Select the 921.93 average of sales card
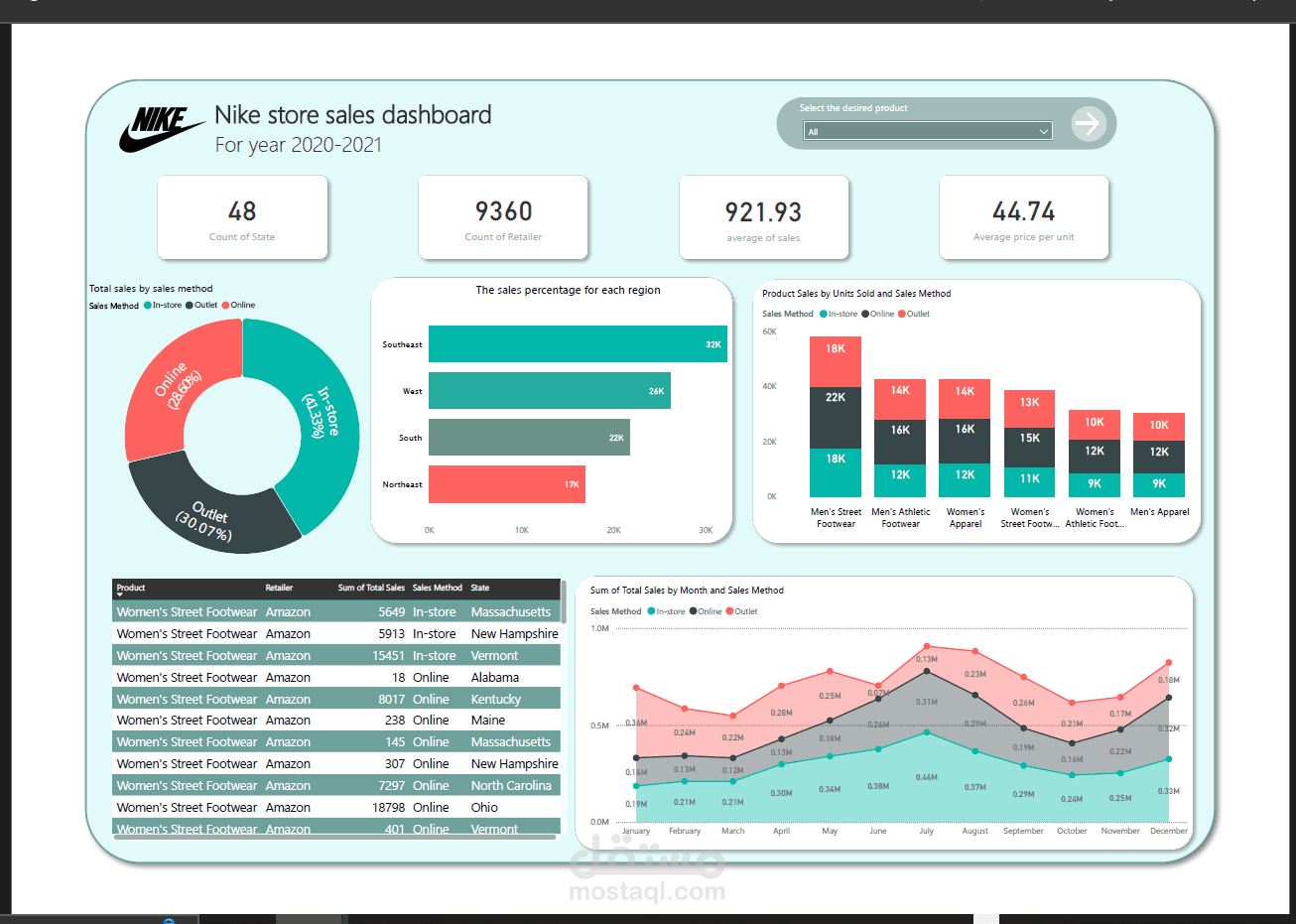The image size is (1296, 924). pyautogui.click(x=763, y=217)
